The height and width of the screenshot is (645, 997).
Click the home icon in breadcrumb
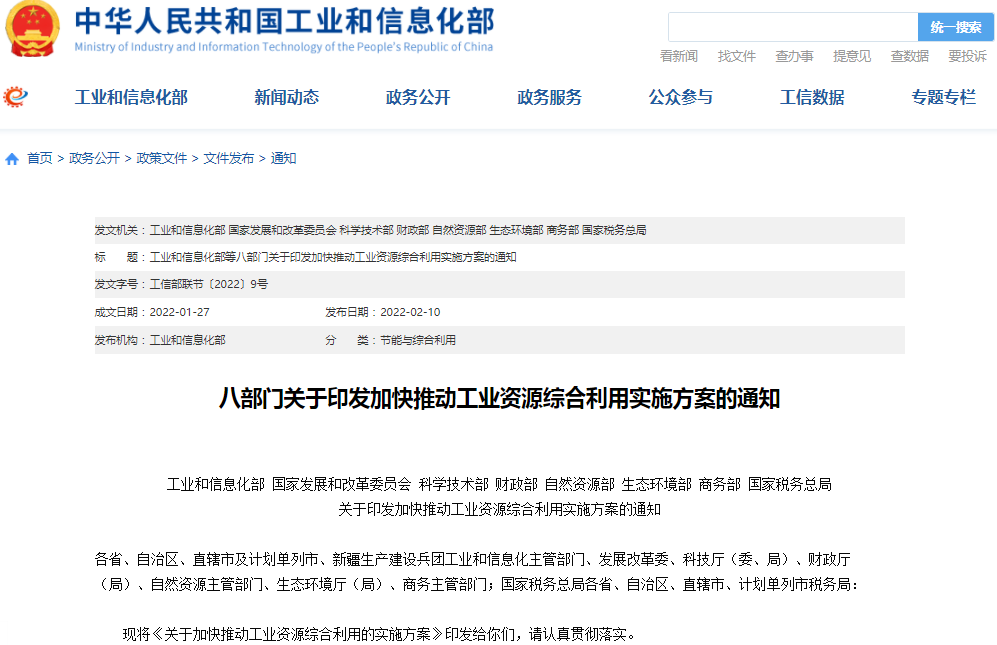tap(12, 159)
